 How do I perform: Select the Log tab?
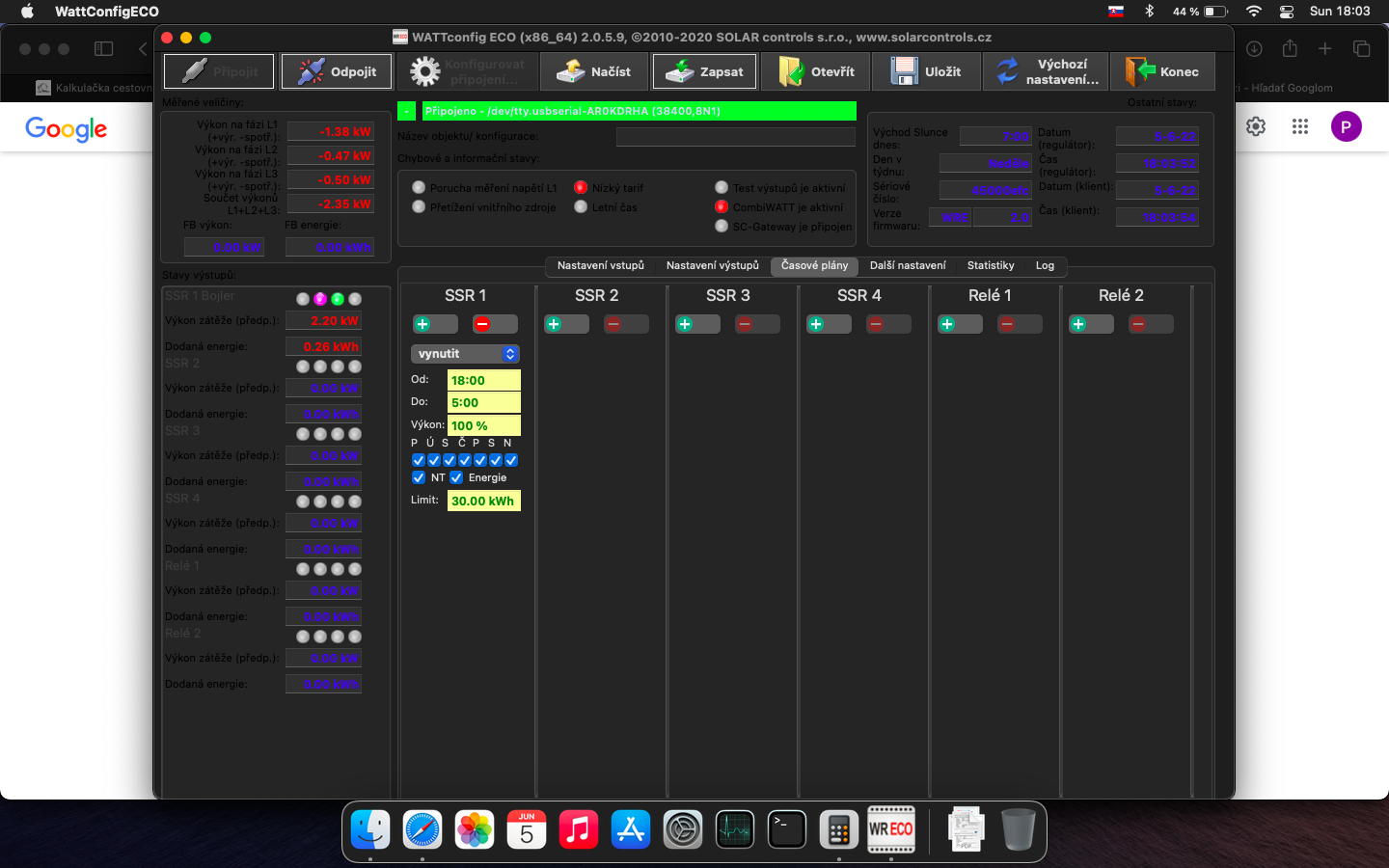1045,265
